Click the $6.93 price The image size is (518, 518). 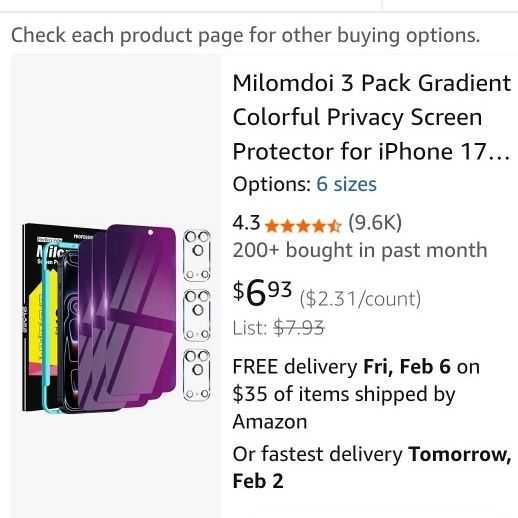point(262,292)
